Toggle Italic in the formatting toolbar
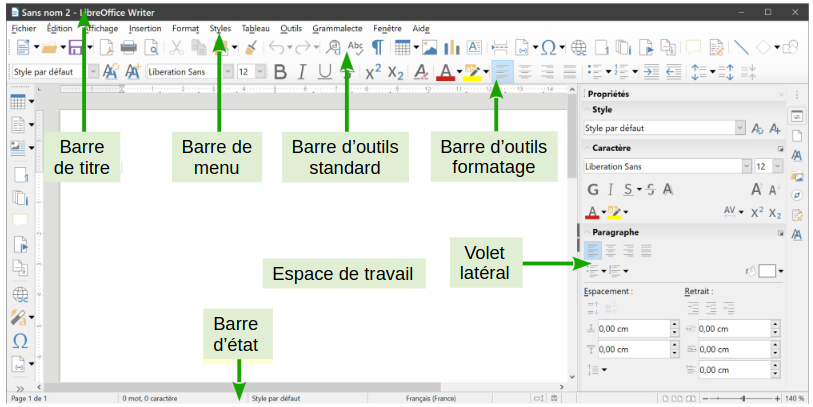The image size is (813, 407). (302, 72)
